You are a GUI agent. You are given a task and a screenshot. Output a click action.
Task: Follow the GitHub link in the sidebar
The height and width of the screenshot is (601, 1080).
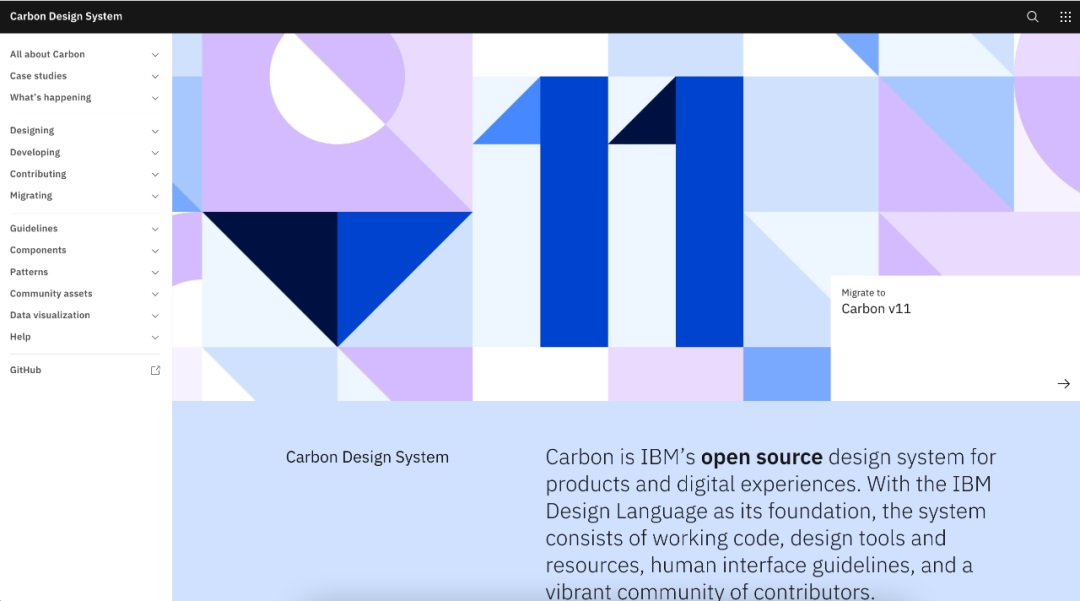[x=25, y=370]
